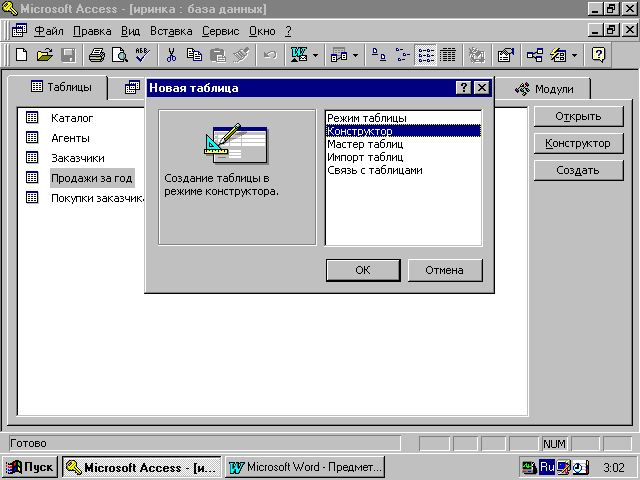Switch to Microsoft Word taskbar button
Screen dimensions: 640x480
pos(305,467)
